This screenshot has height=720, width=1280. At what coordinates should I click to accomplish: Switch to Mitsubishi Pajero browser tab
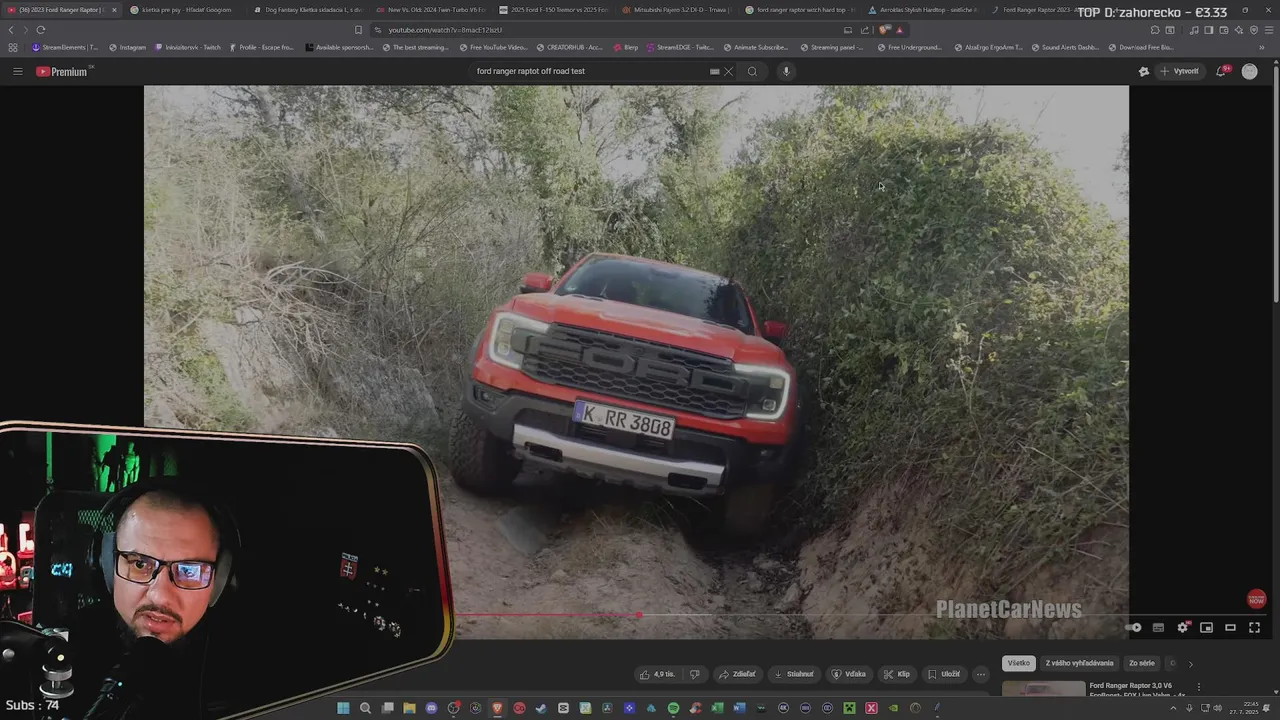point(675,10)
